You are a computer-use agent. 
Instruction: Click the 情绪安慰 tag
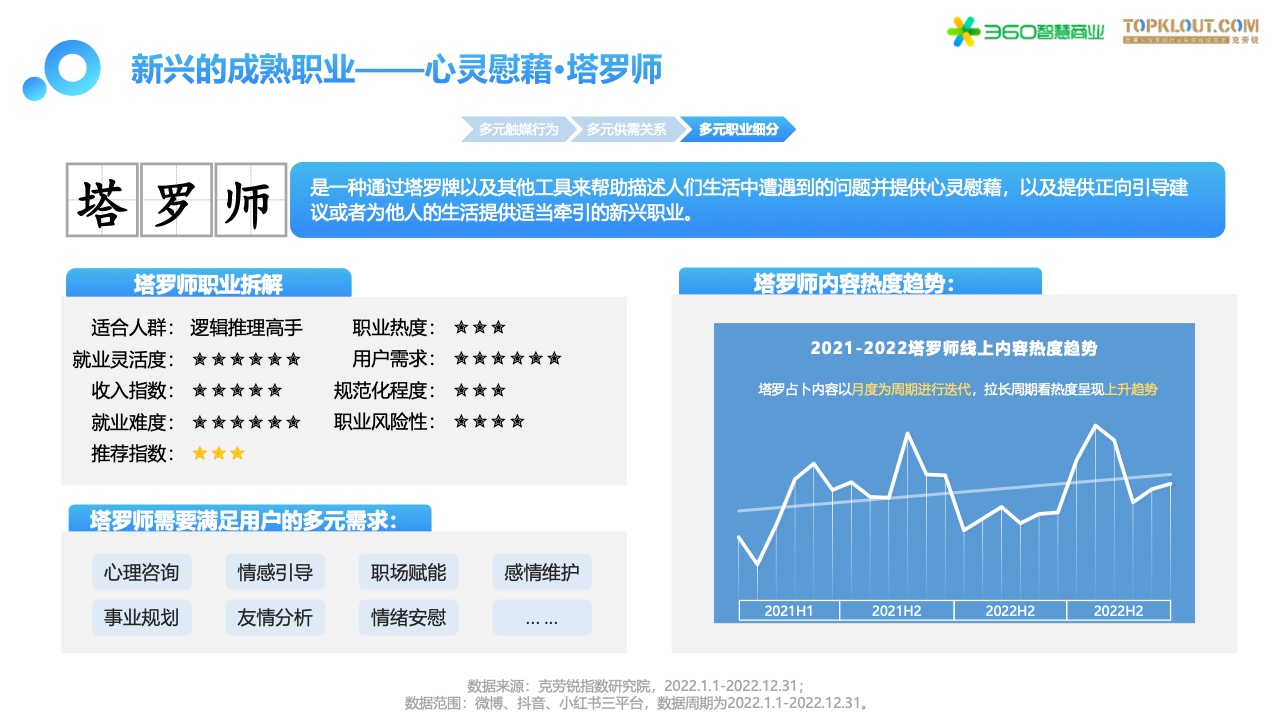click(x=408, y=617)
